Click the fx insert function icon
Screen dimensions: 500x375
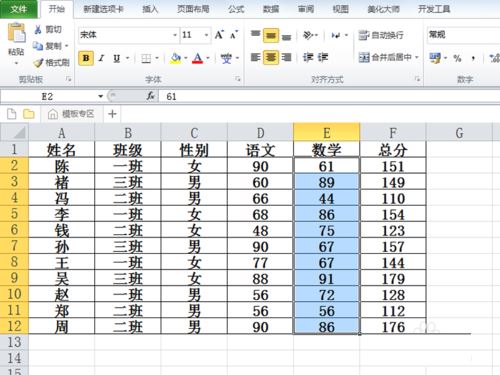click(x=150, y=96)
